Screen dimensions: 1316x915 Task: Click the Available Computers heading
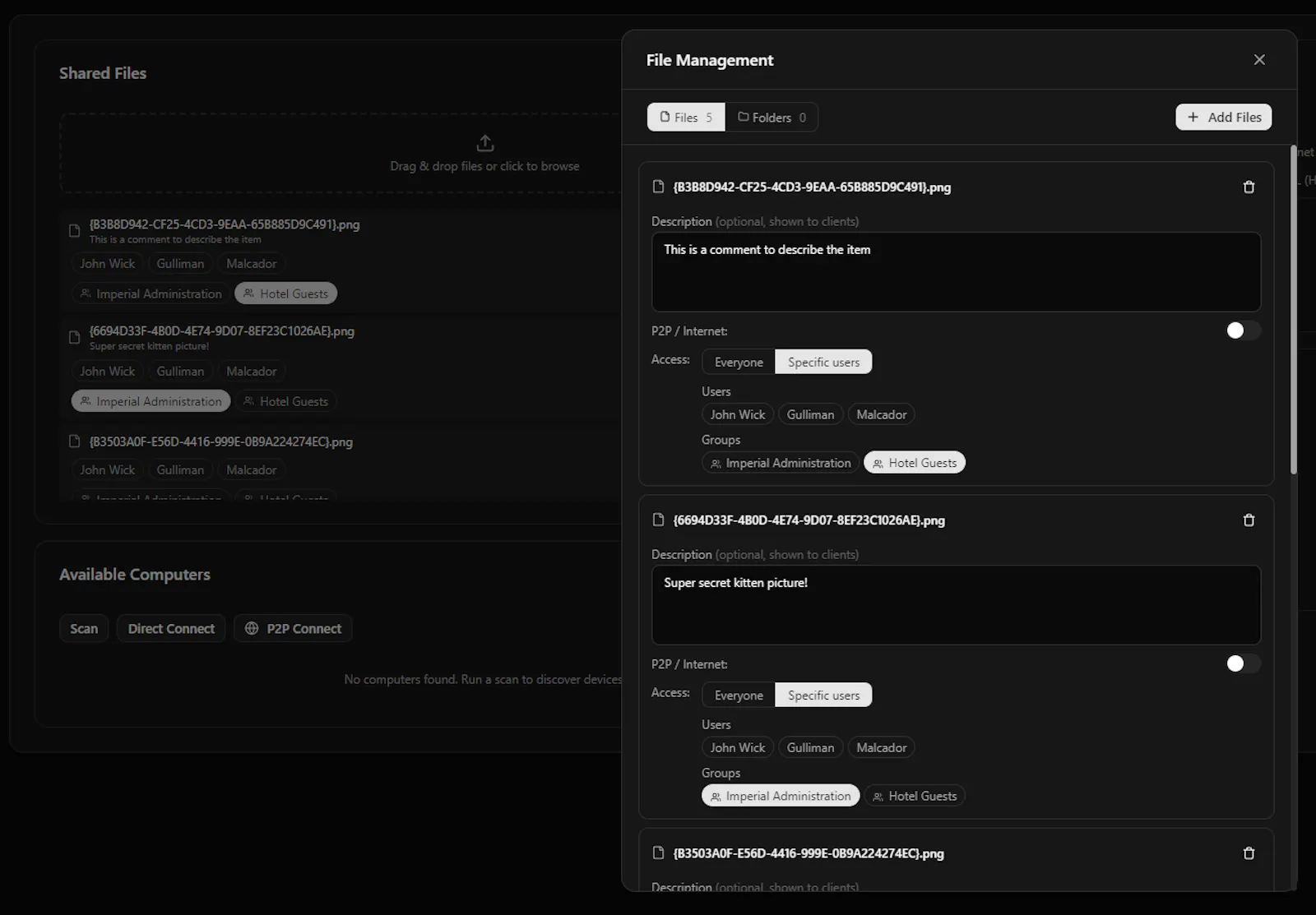135,575
